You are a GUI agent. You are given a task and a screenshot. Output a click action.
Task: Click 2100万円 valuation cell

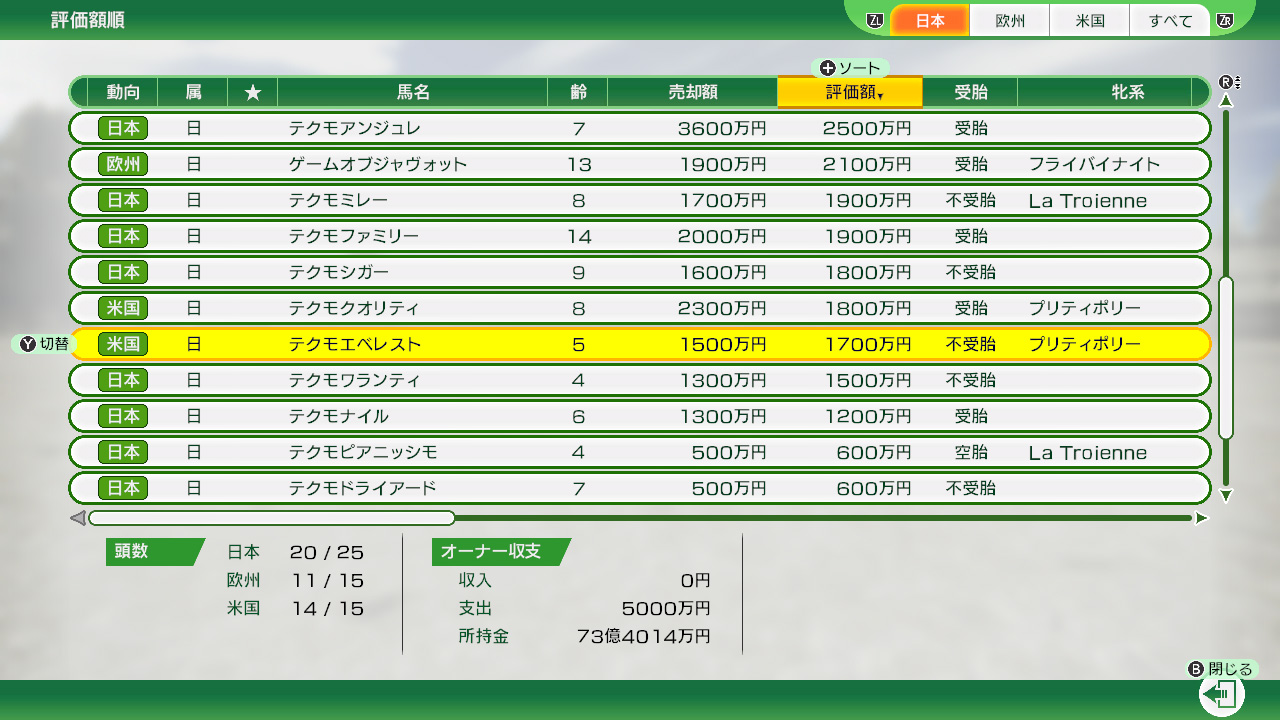pos(867,164)
